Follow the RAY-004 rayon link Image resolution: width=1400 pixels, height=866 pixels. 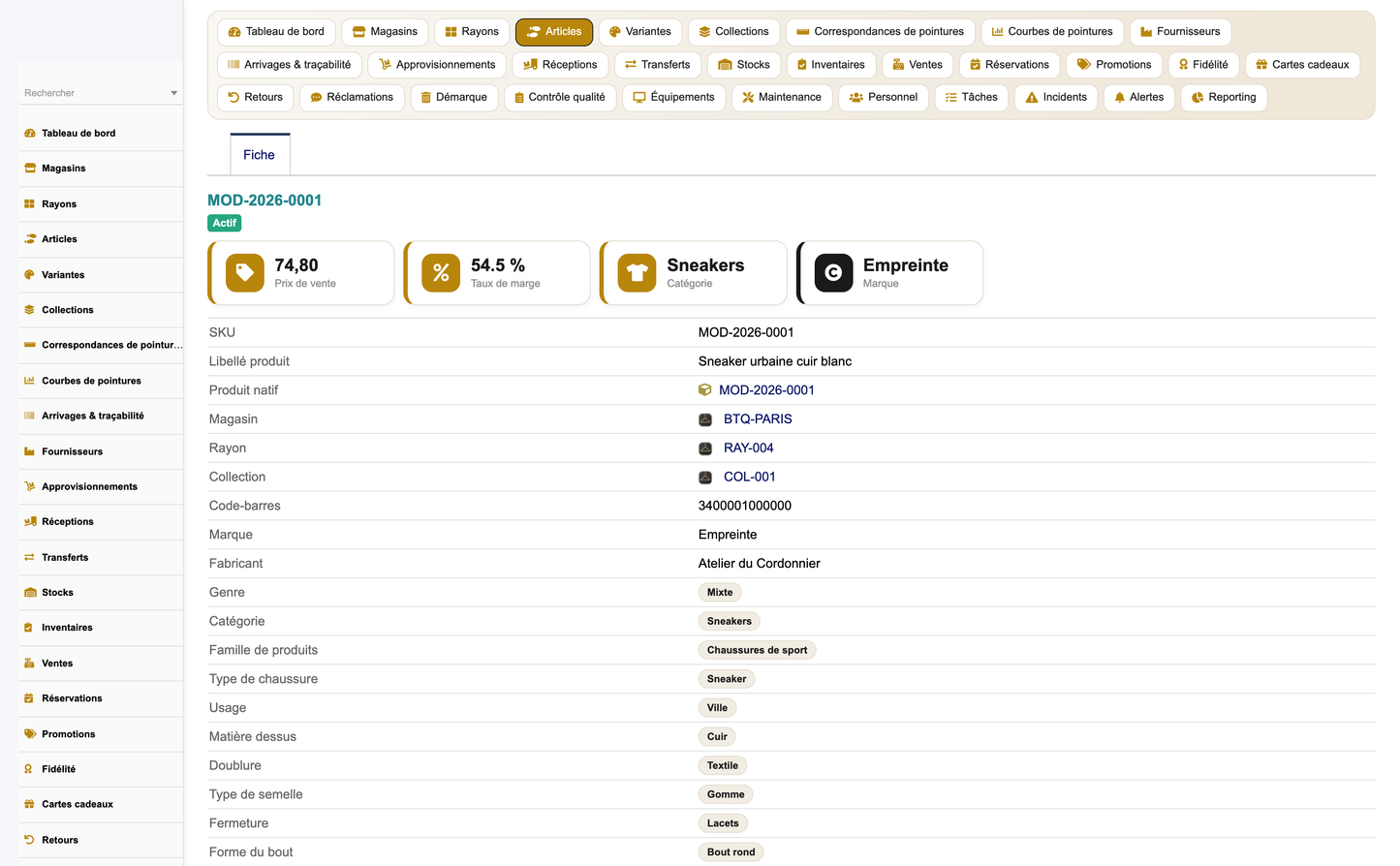pyautogui.click(x=748, y=448)
